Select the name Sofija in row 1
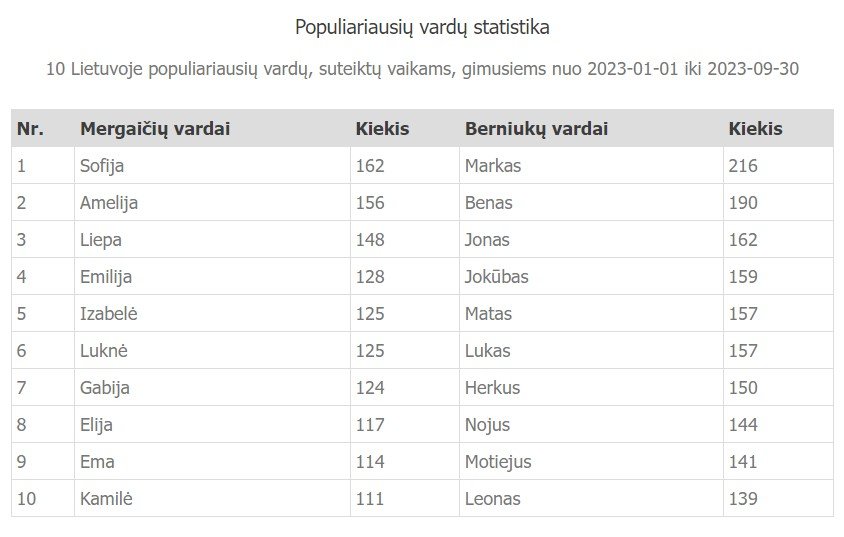 point(102,166)
